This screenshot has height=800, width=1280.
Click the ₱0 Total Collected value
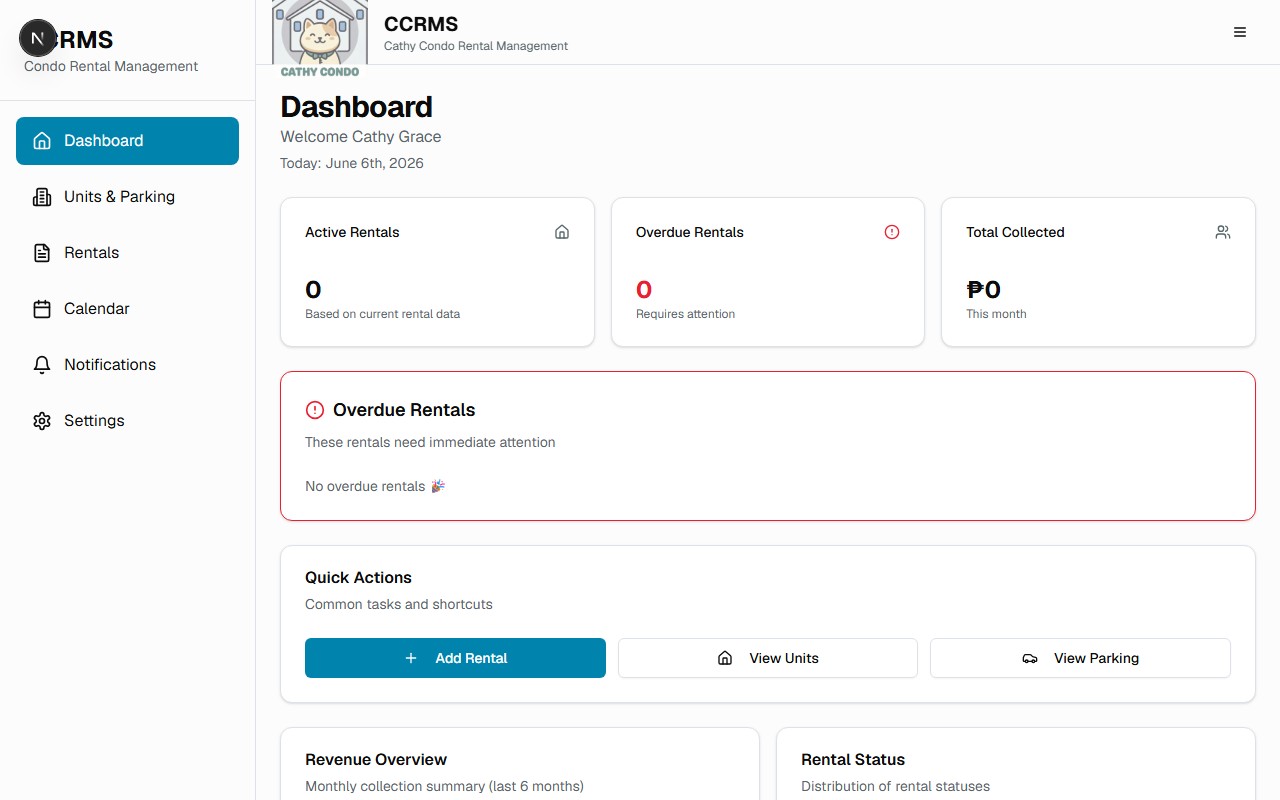click(984, 290)
